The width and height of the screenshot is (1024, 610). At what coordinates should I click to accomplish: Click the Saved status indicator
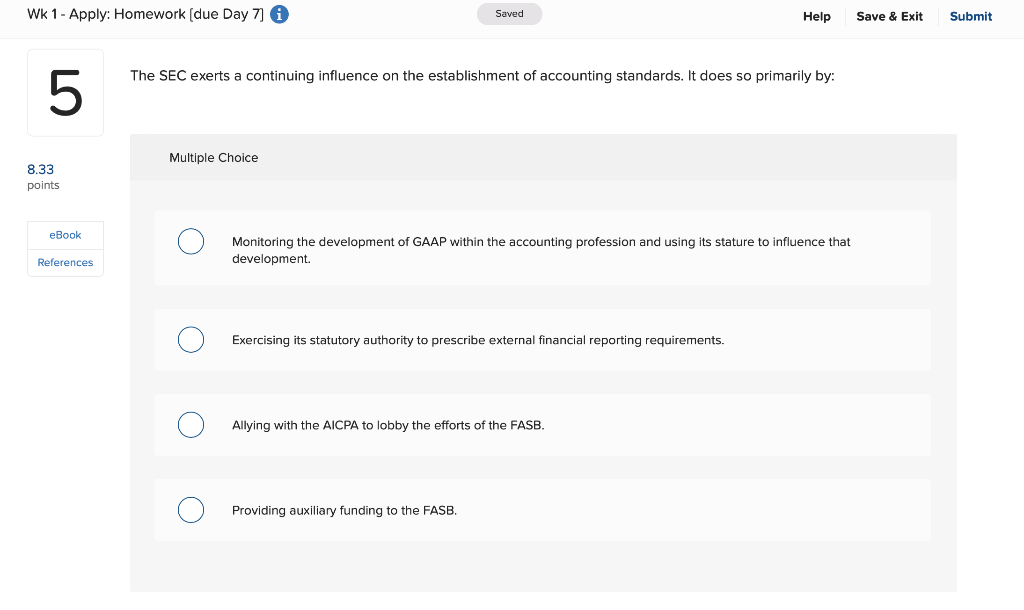[x=509, y=14]
